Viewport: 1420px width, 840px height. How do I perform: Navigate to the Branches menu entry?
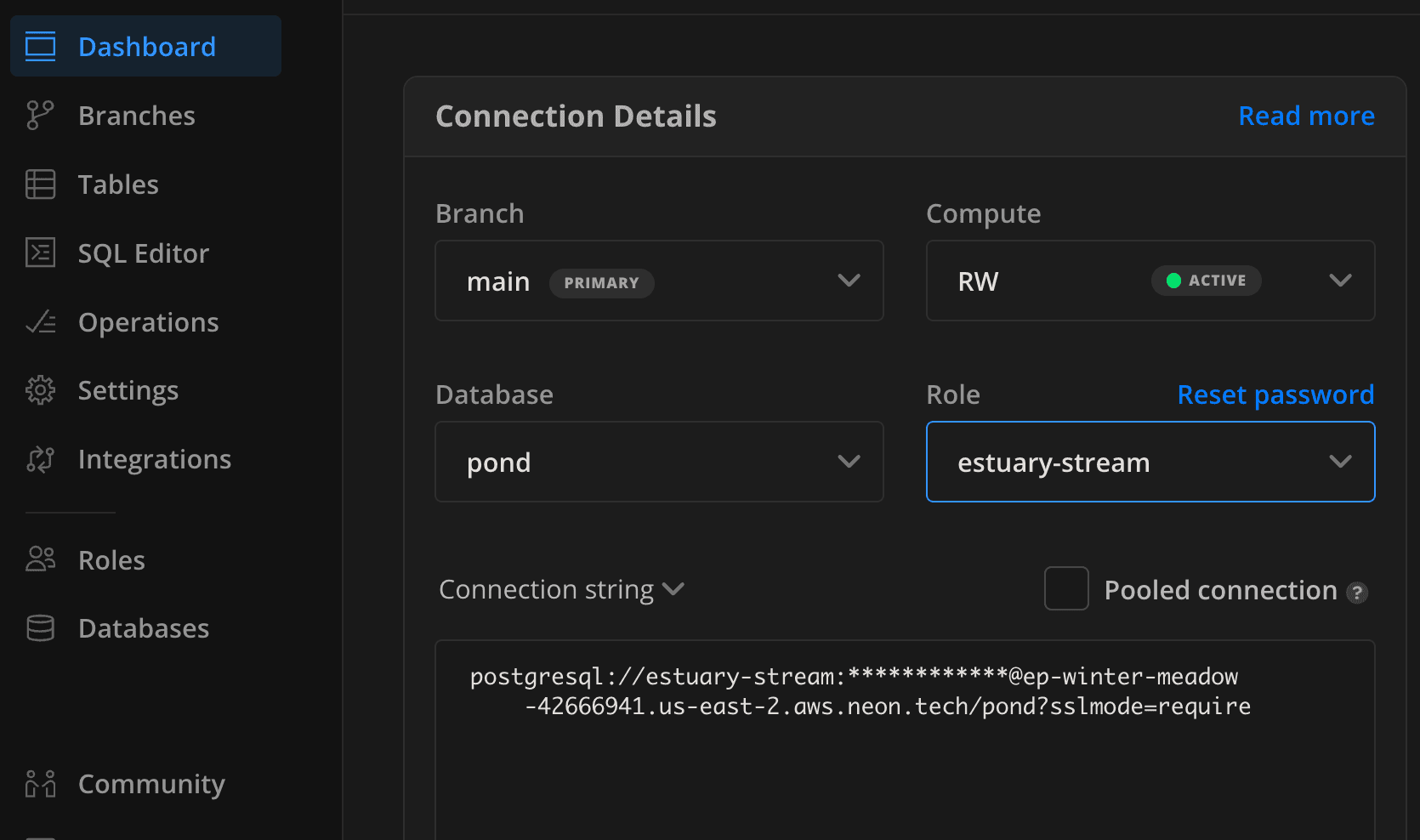(x=136, y=115)
